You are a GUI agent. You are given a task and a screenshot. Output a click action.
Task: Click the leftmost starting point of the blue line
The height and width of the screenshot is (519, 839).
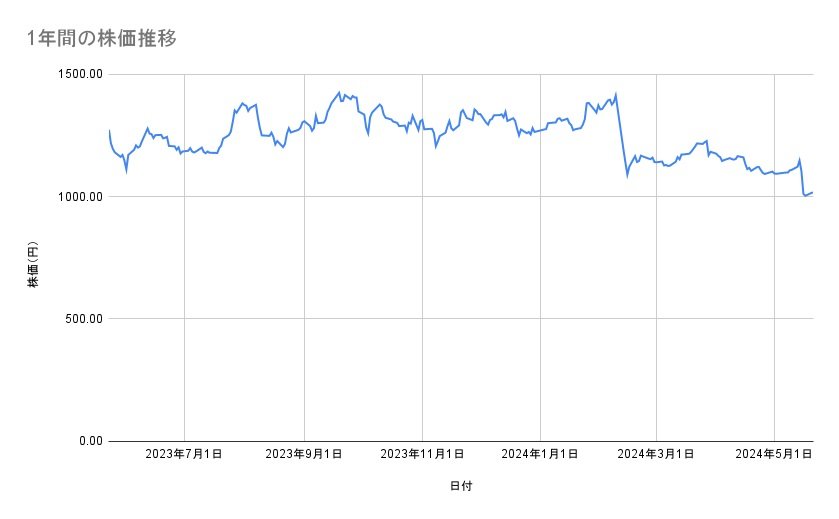pos(109,131)
